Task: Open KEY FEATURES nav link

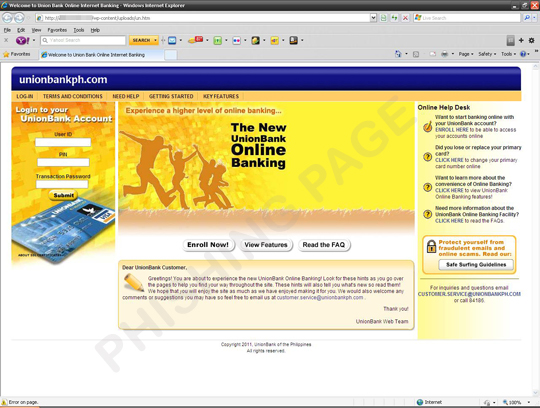Action: (x=221, y=96)
